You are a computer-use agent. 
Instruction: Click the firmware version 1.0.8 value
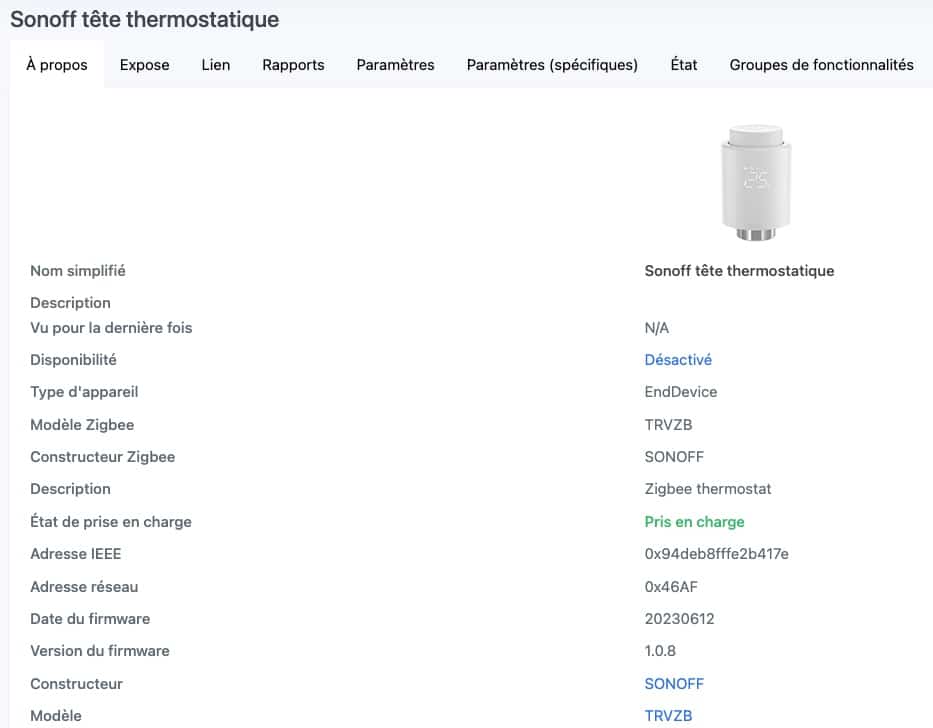pos(660,651)
